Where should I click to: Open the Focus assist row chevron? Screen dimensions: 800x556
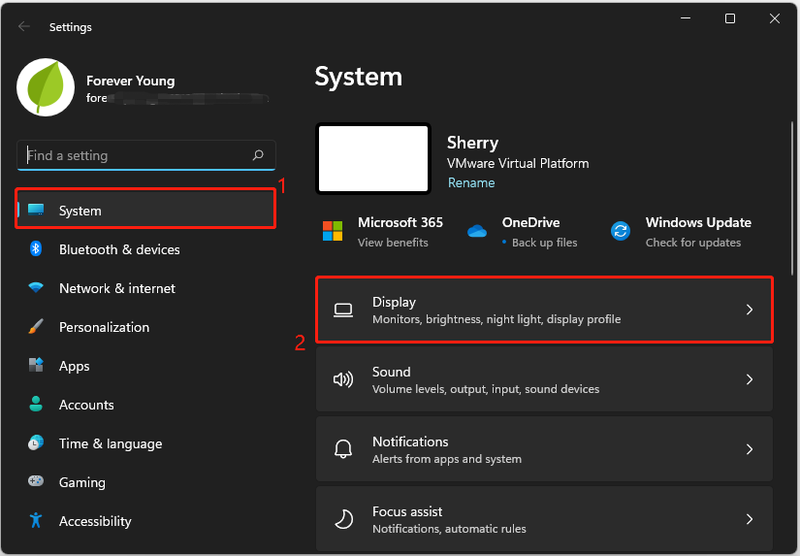(749, 519)
